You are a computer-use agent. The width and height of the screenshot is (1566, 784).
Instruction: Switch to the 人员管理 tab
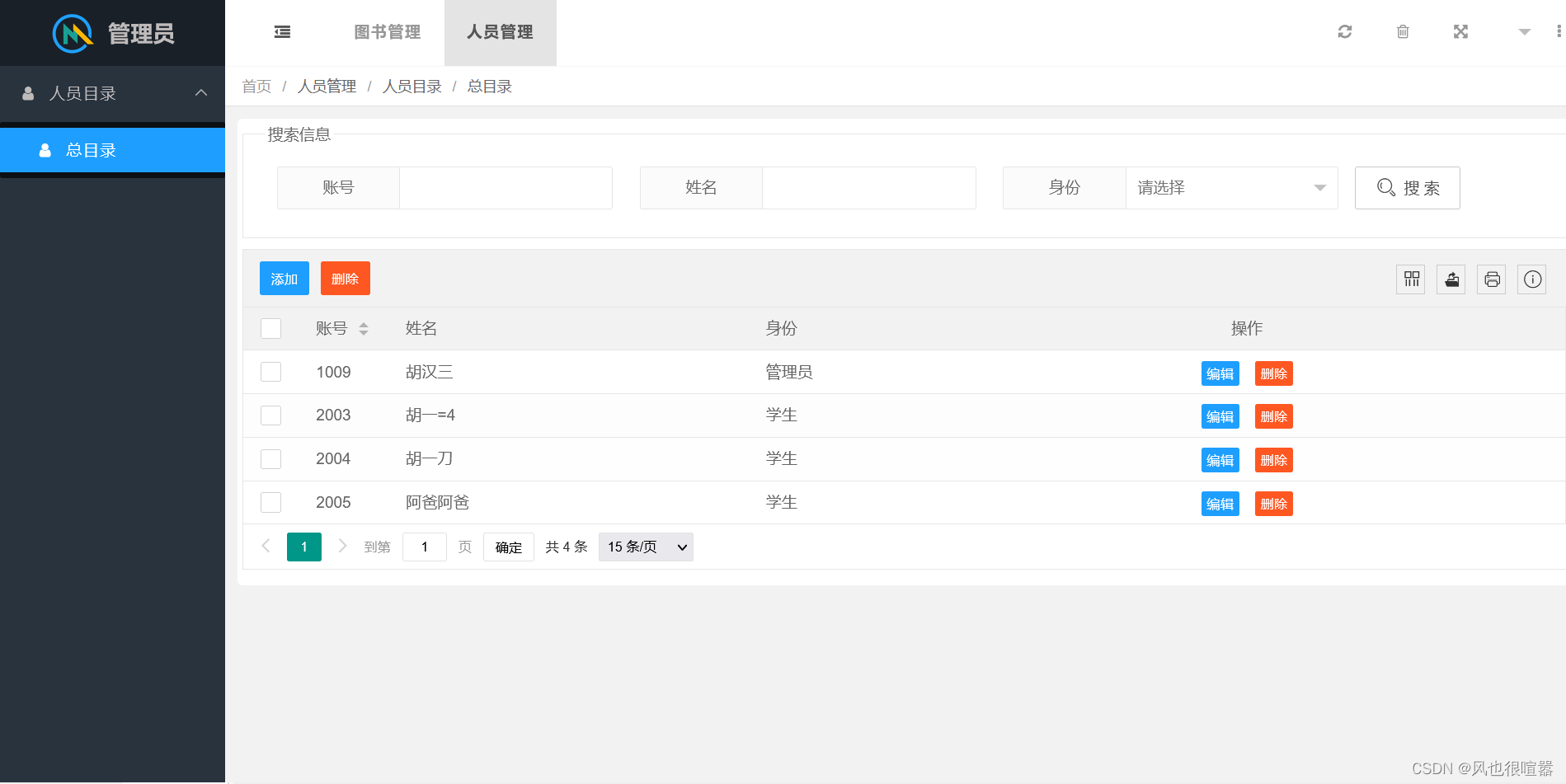[500, 32]
